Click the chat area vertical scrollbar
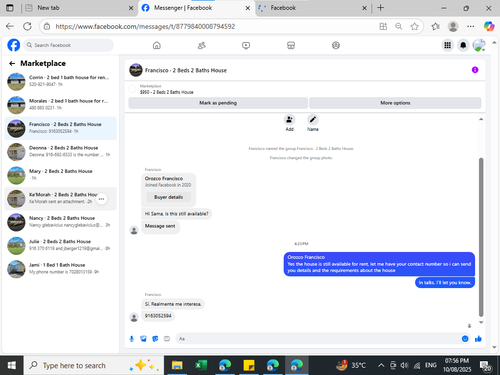The width and height of the screenshot is (500, 375). 481,237
